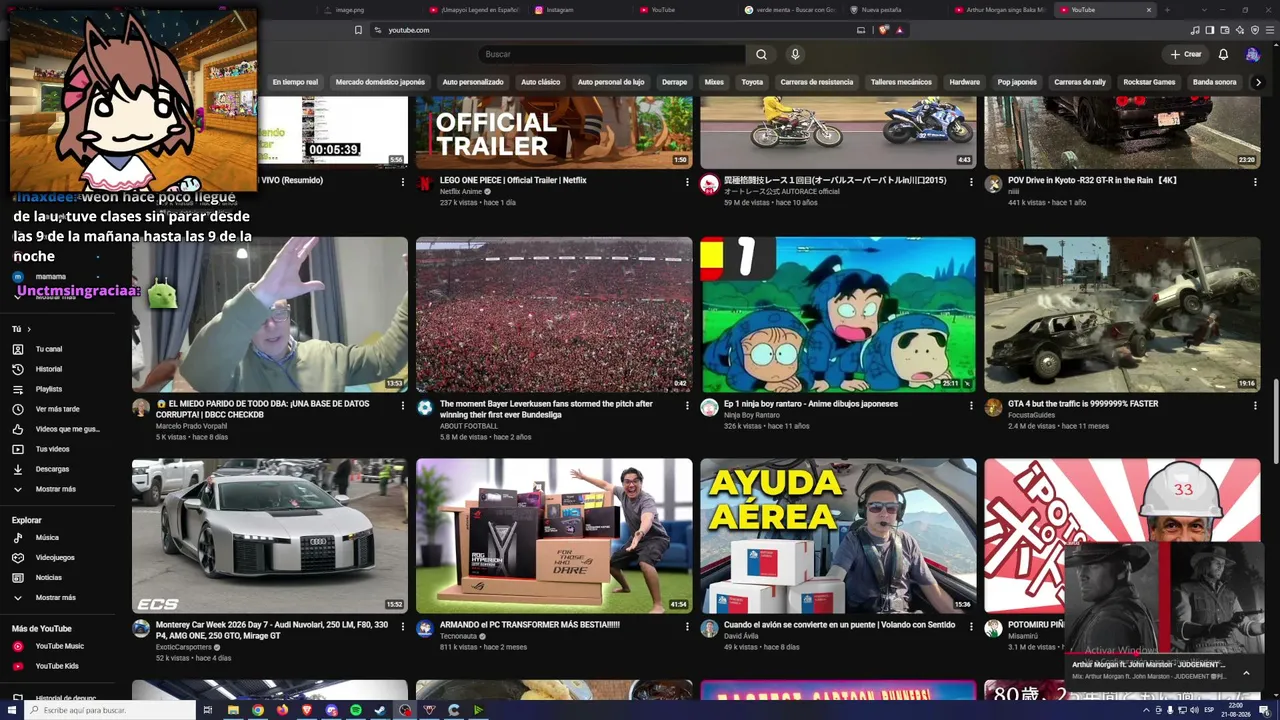Filter by the Auto clásico chip
1280x720 pixels.
click(540, 82)
